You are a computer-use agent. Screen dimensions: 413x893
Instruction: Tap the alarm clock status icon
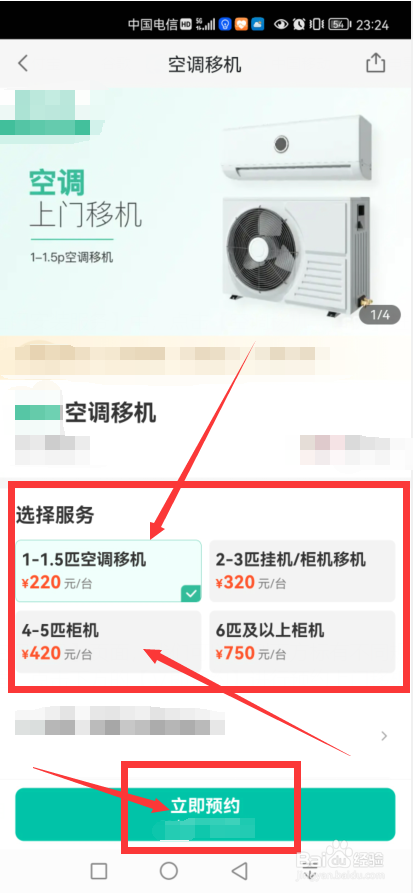pyautogui.click(x=299, y=24)
